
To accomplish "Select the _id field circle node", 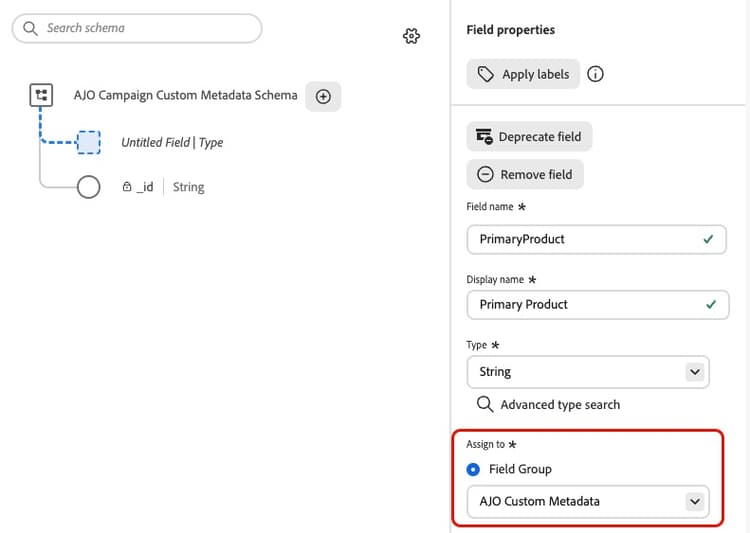I will (x=88, y=187).
